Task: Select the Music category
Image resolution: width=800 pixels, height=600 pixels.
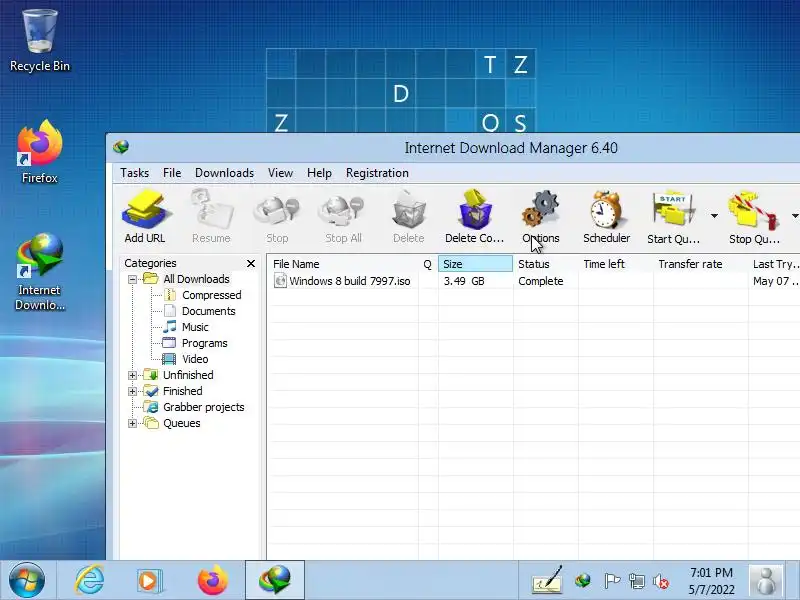Action: coord(195,327)
